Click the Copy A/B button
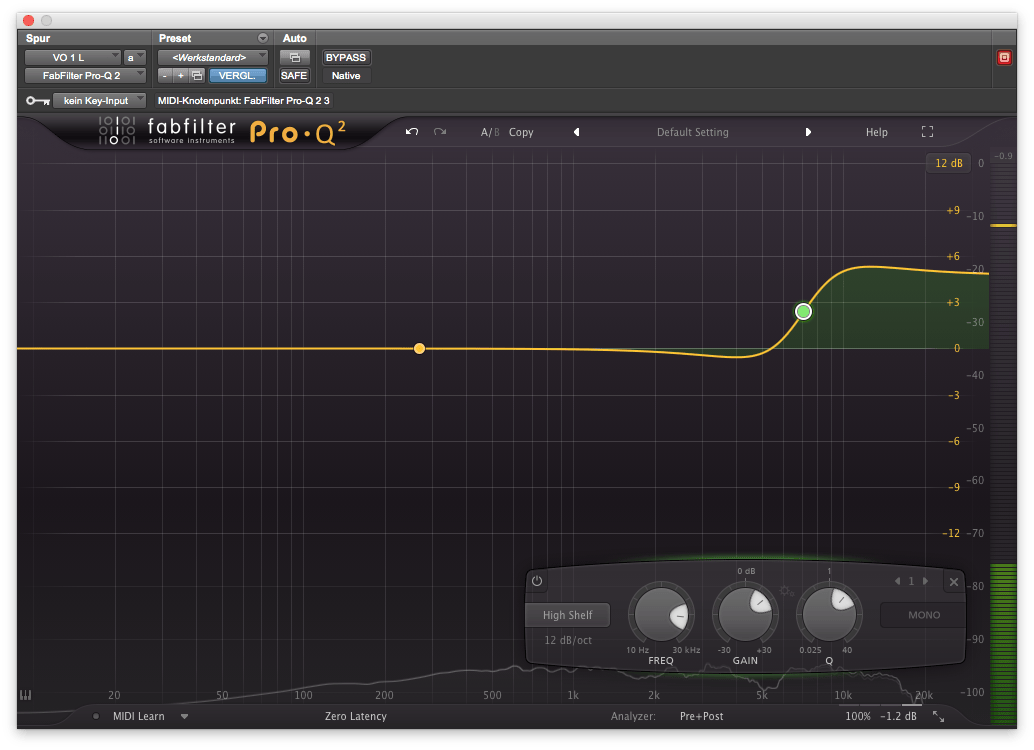 pos(521,133)
